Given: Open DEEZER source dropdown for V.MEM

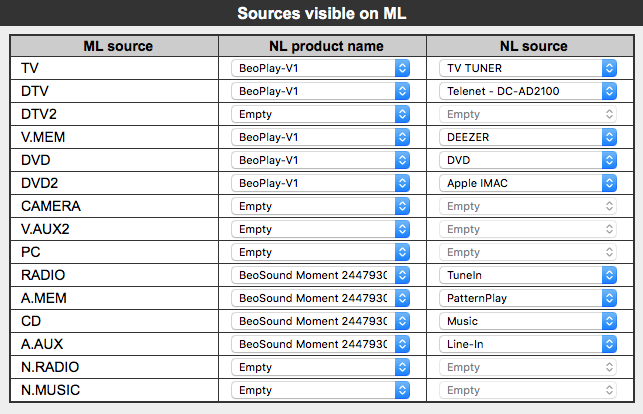Looking at the screenshot, I should click(528, 137).
